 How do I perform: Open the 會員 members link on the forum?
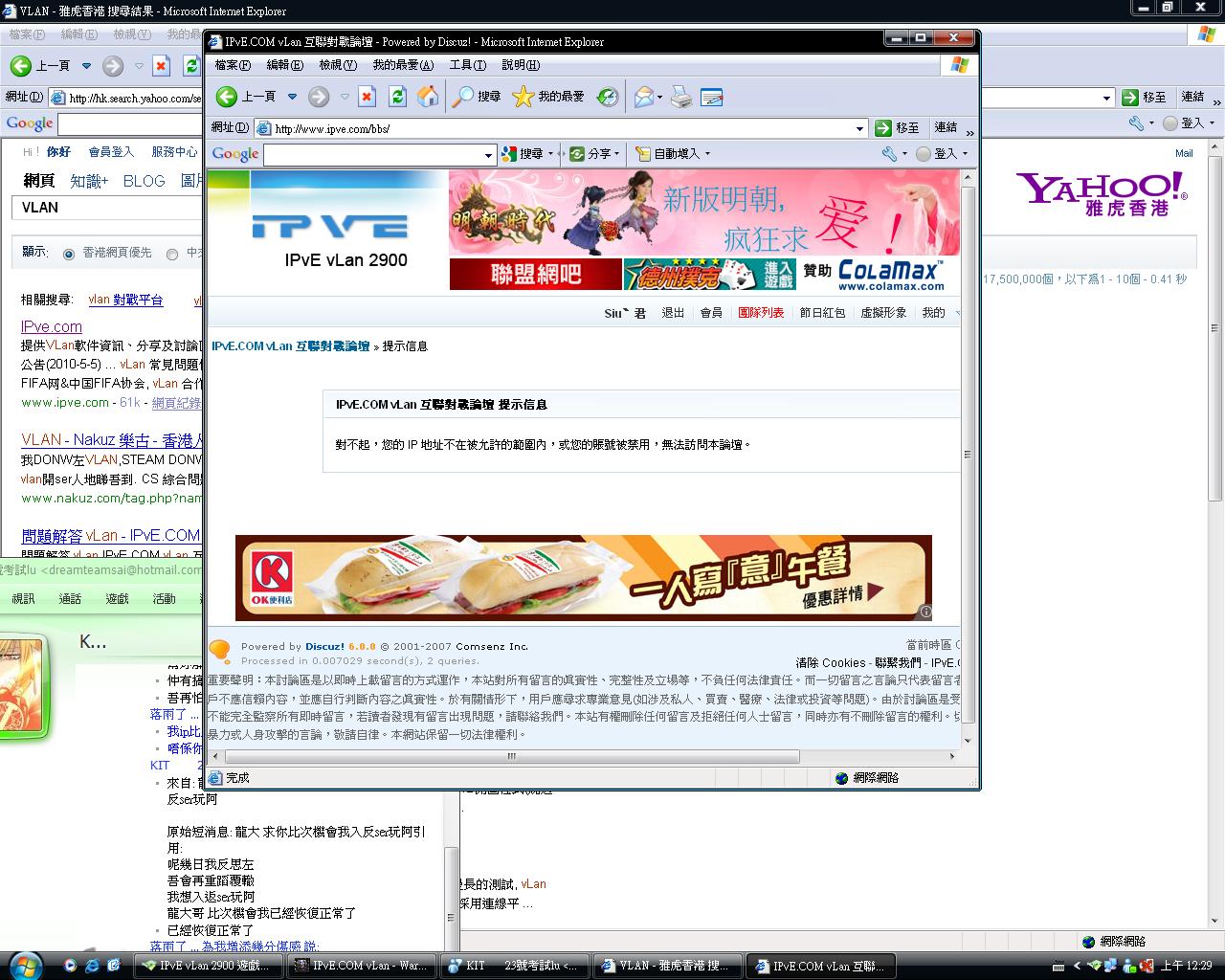tap(711, 313)
